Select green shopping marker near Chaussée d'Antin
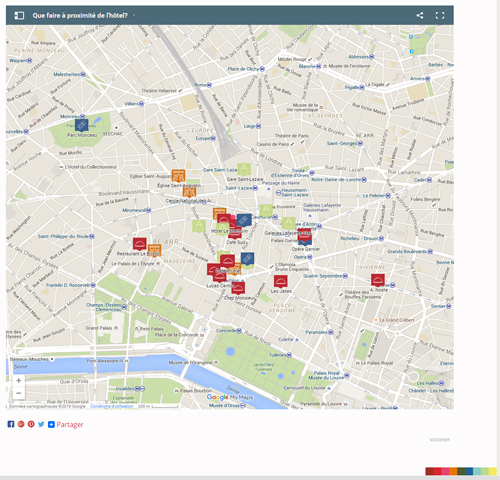This screenshot has height=480, width=500. click(x=288, y=223)
